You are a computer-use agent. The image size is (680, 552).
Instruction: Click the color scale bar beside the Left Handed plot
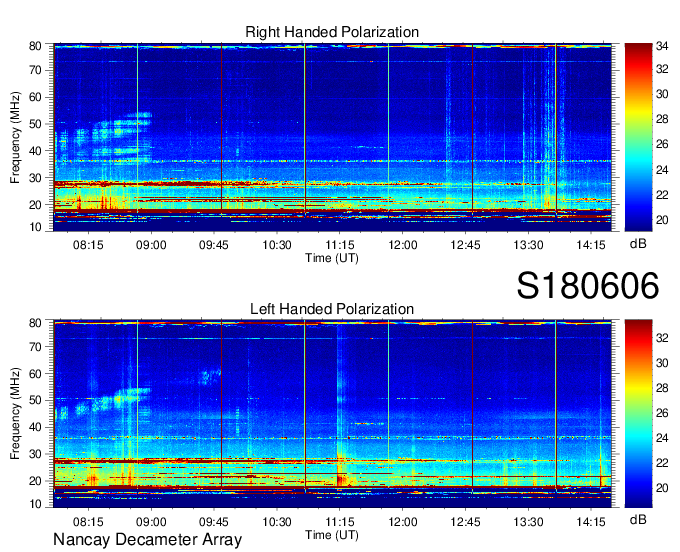click(638, 414)
